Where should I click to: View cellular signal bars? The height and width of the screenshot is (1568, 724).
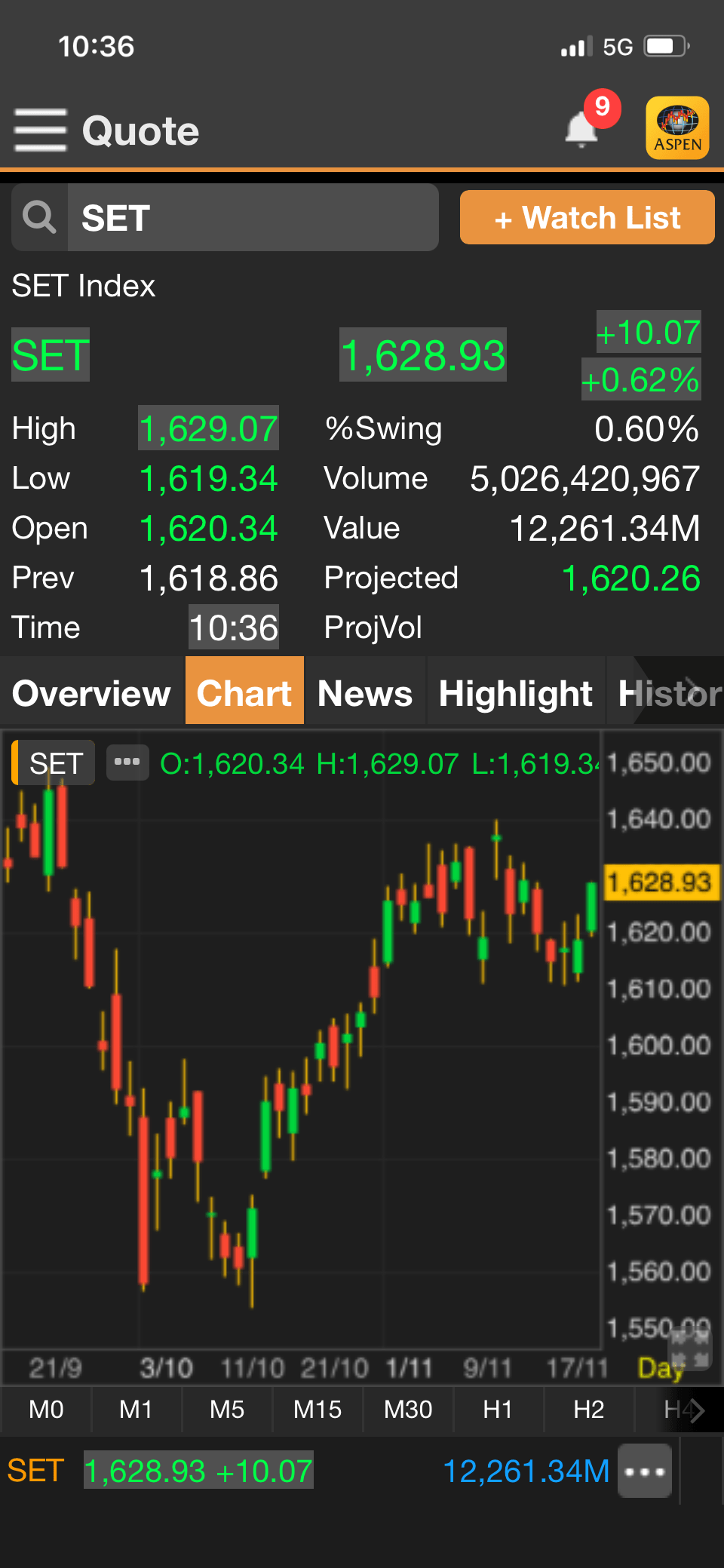pos(575,47)
